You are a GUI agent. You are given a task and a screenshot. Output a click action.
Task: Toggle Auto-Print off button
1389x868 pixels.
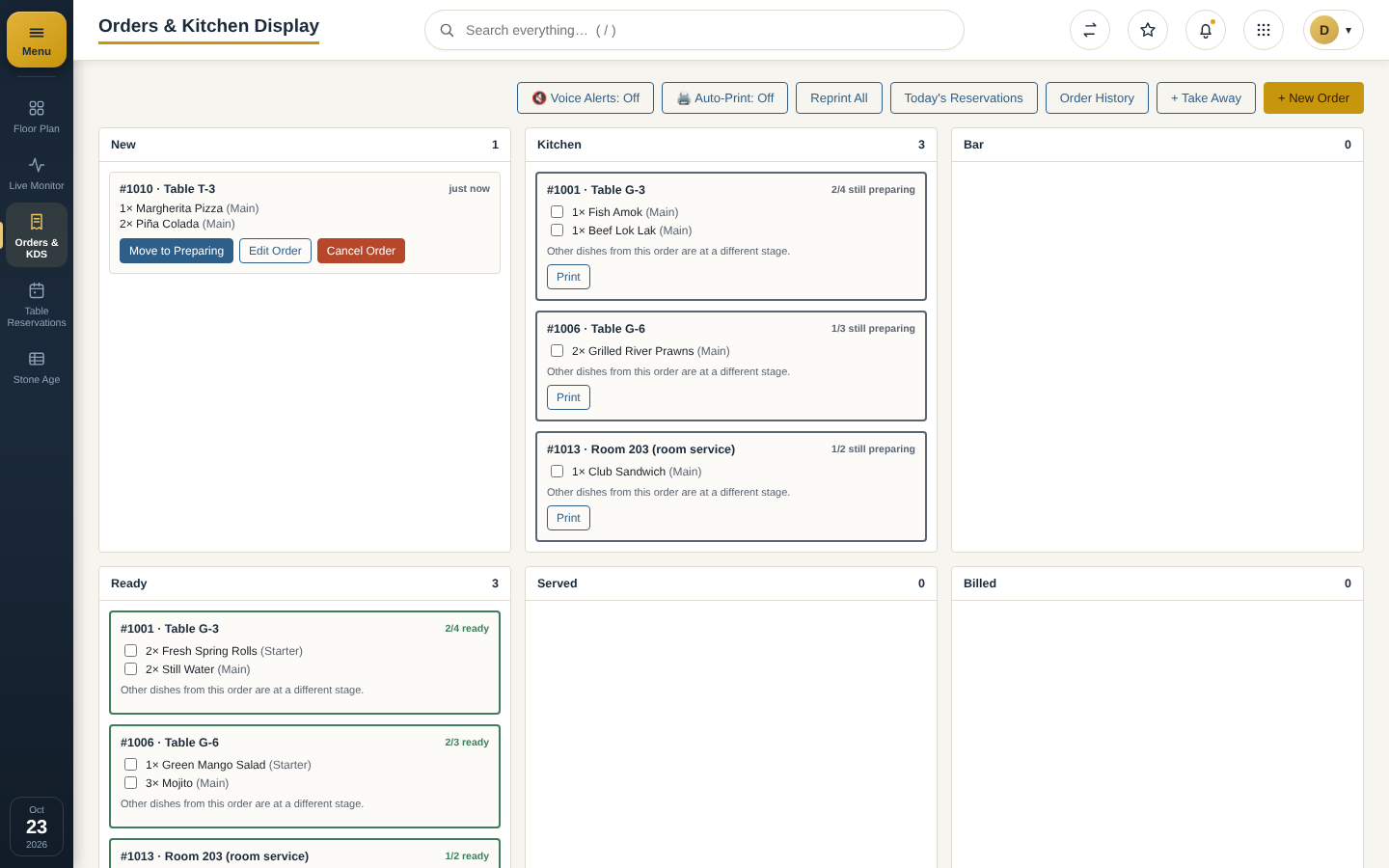point(724,98)
